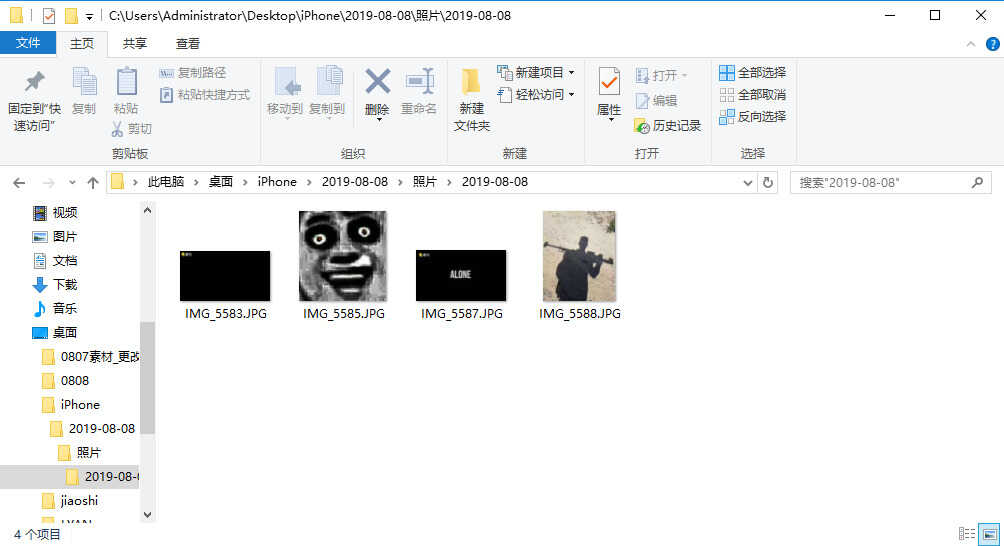The image size is (1004, 546).
Task: Open Quick Access Toolbar customize dropdown
Action: (x=89, y=16)
